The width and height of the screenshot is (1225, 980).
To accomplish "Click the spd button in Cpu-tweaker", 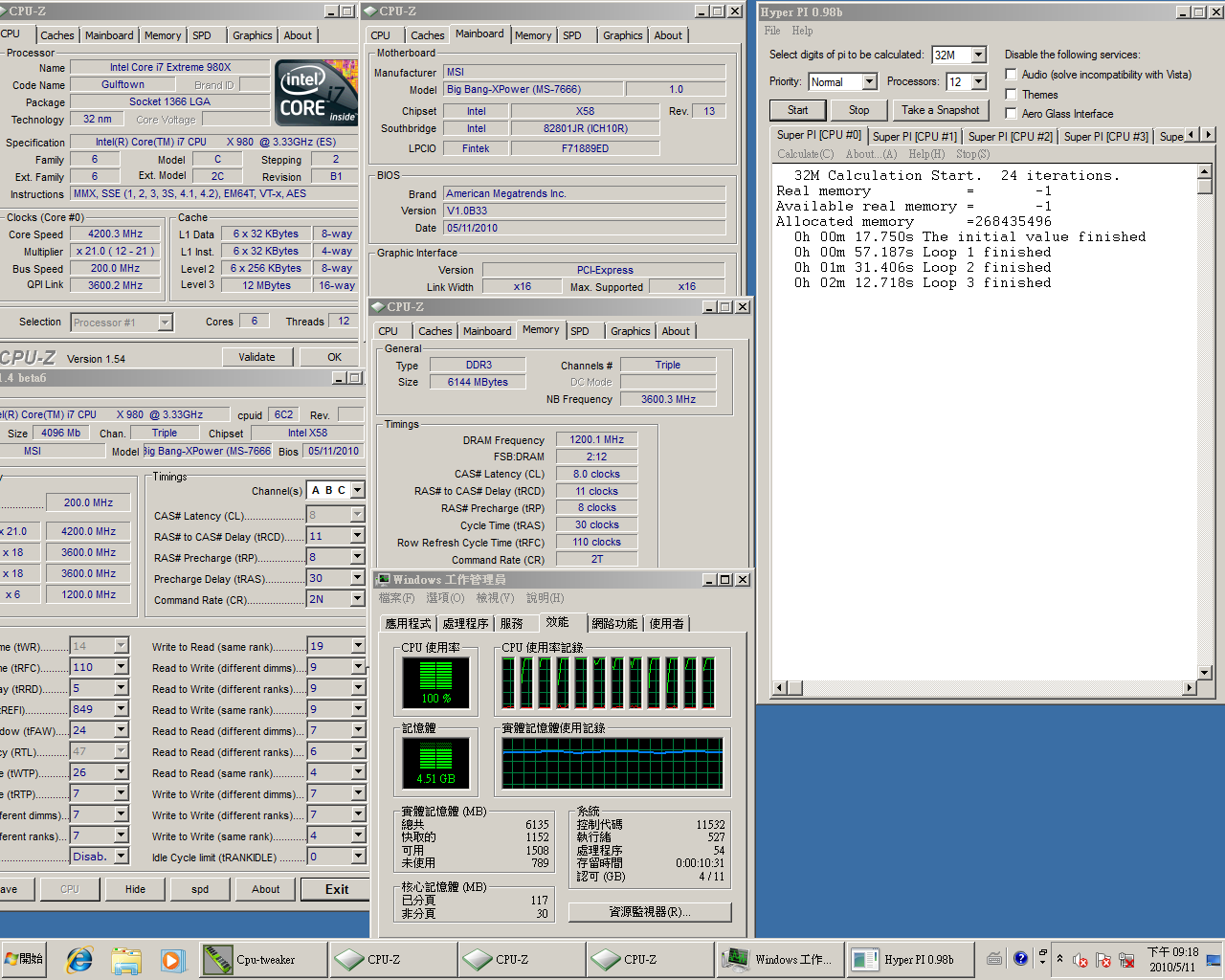I will (200, 889).
